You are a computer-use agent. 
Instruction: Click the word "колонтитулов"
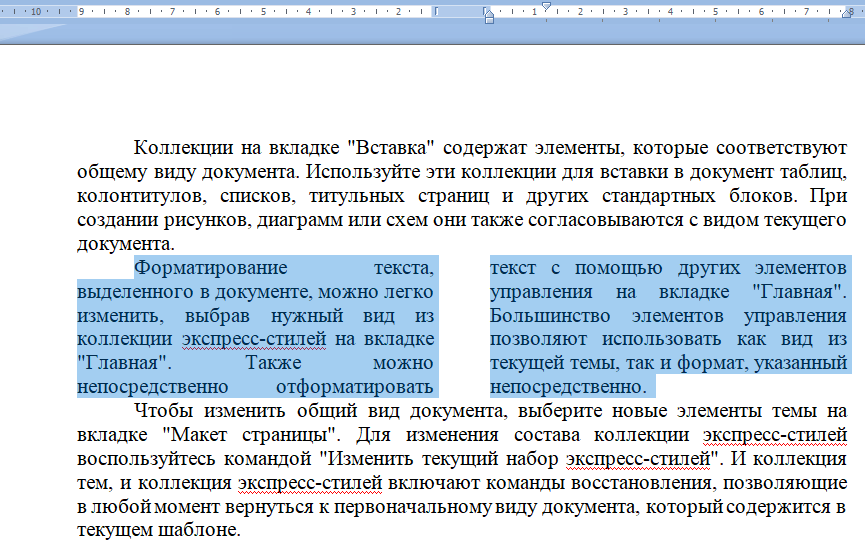pos(142,196)
